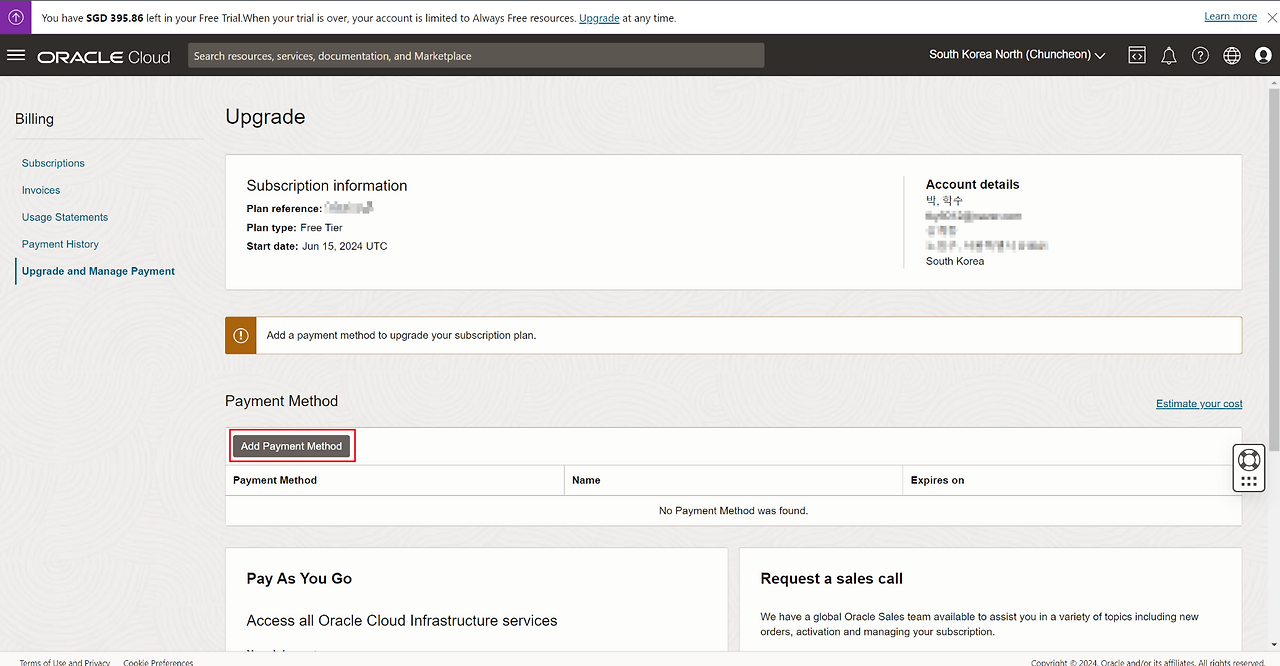Go to Subscriptions in Billing menu
Screen dimensions: 1280x666
click(x=53, y=163)
